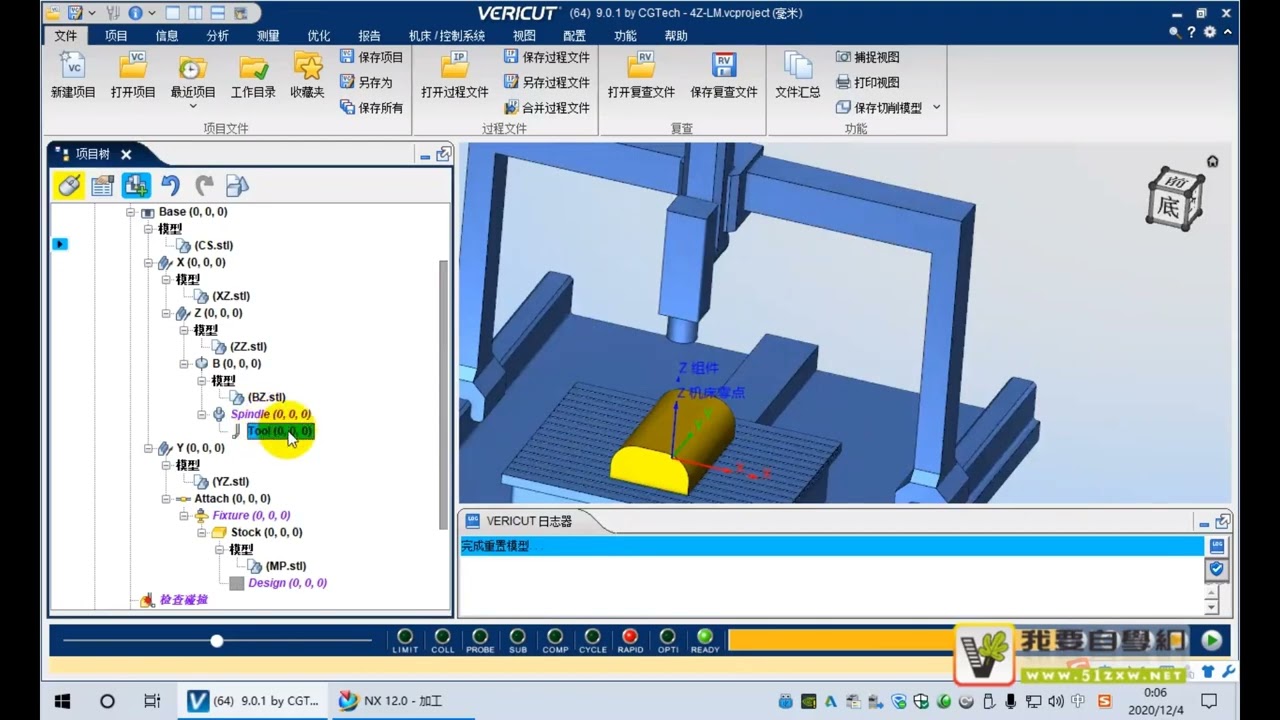Toggle the RAPID status light
The image size is (1280, 720).
click(x=630, y=636)
